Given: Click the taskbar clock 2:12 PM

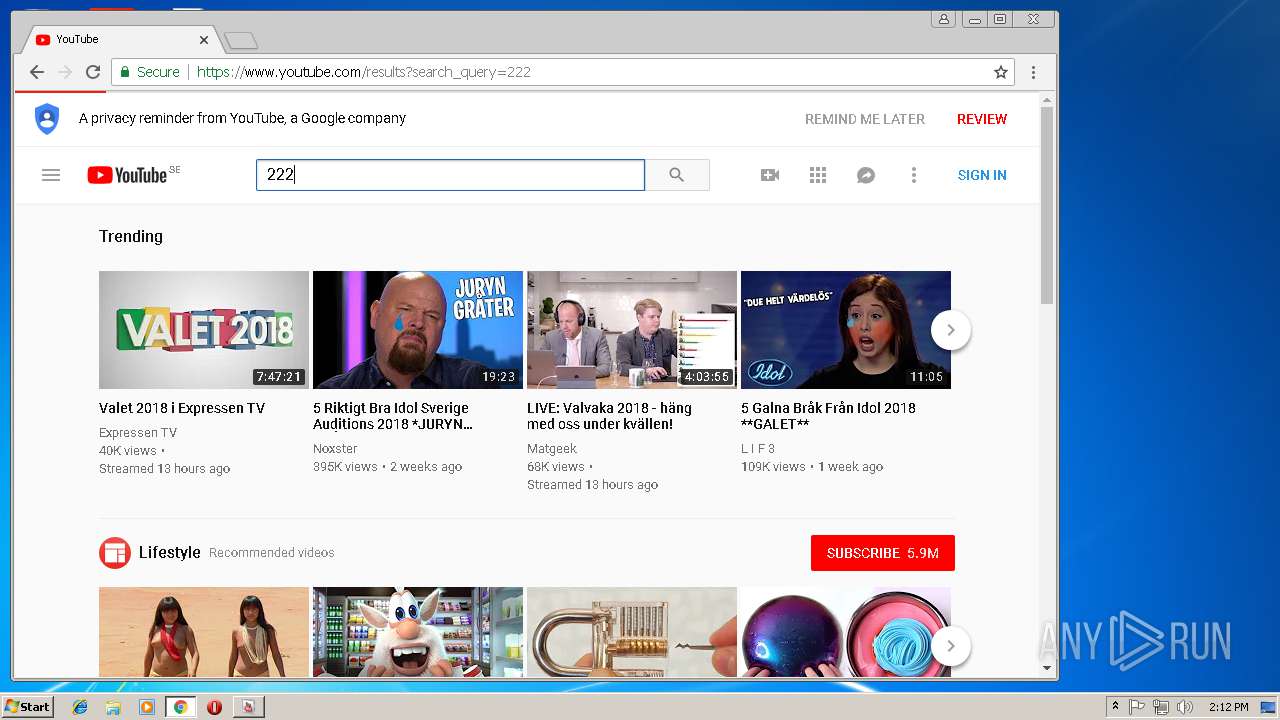Looking at the screenshot, I should pos(1228,707).
